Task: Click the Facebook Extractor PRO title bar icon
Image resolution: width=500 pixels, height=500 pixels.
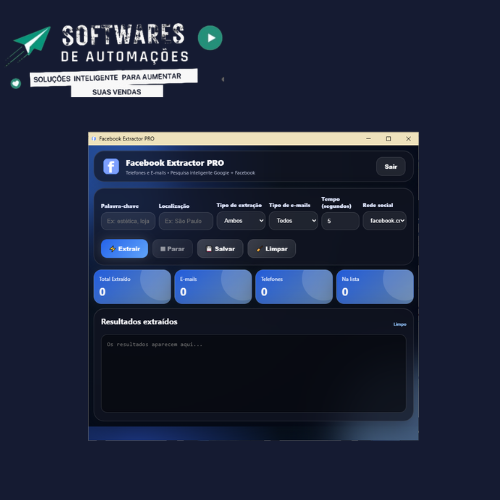Action: coord(94,139)
